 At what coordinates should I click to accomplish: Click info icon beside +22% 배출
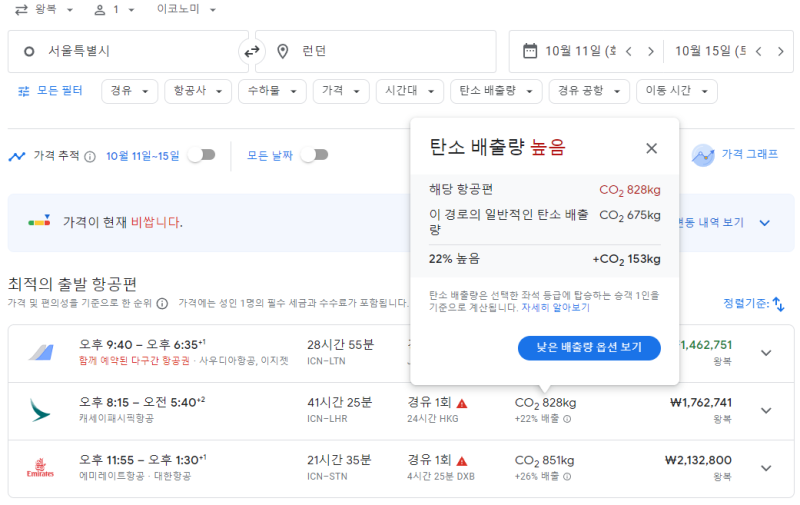567,419
